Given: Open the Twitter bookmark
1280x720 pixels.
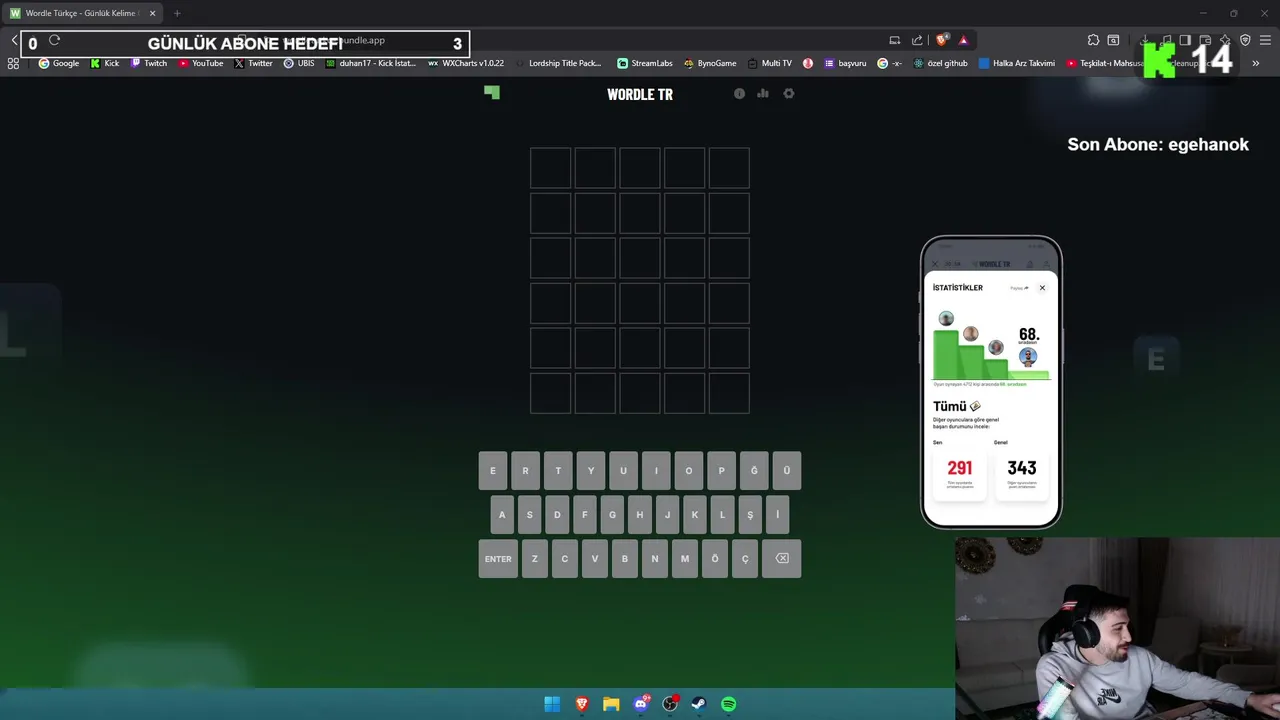Looking at the screenshot, I should [x=254, y=63].
